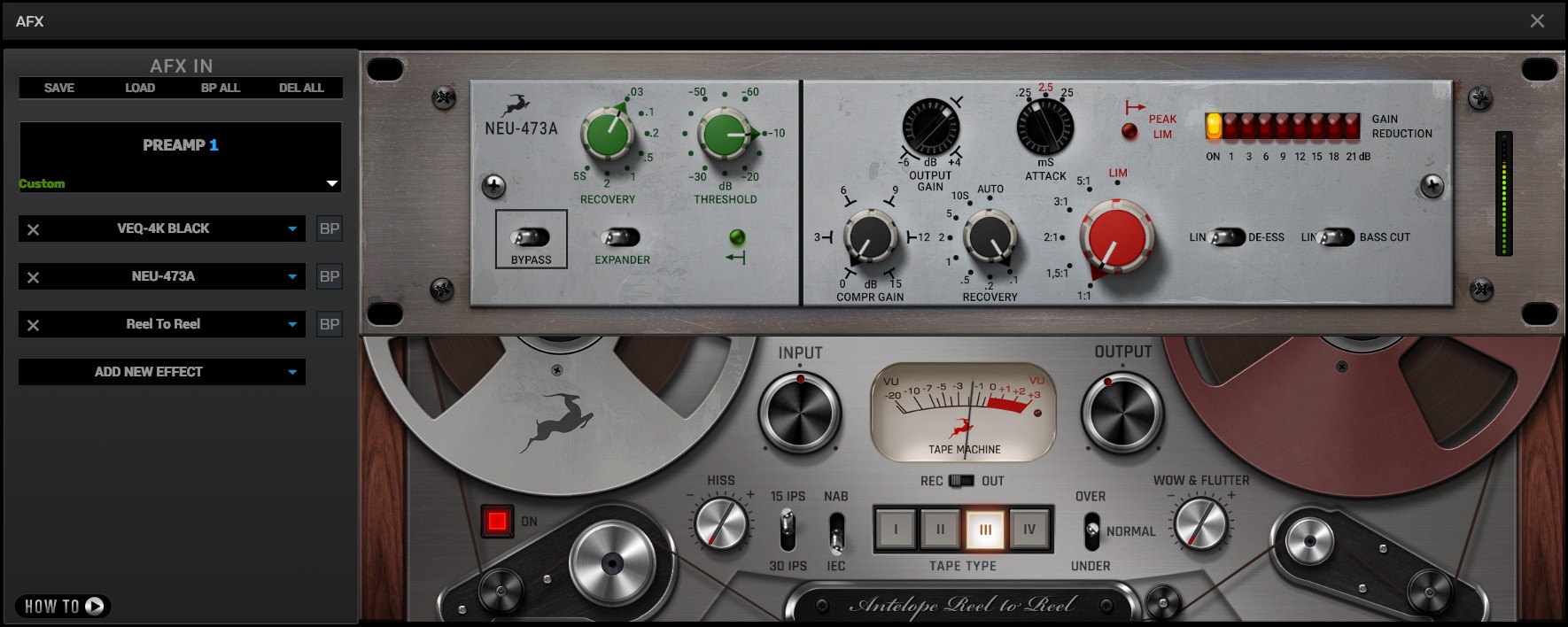The width and height of the screenshot is (1568, 627).
Task: Open the Reel To Reel effect dropdown
Action: 292,325
